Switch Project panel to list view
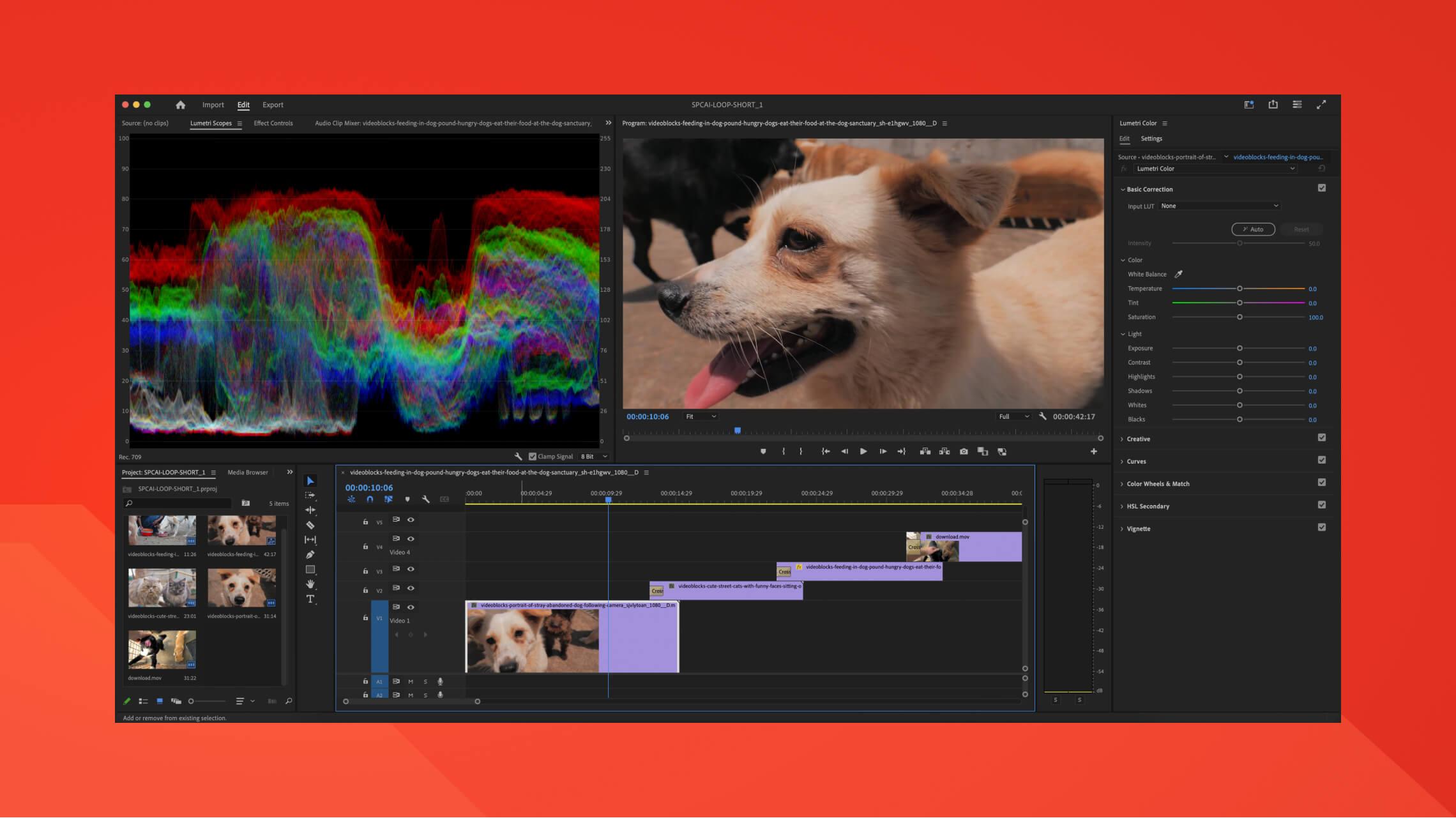The height and width of the screenshot is (818, 1456). (x=143, y=701)
